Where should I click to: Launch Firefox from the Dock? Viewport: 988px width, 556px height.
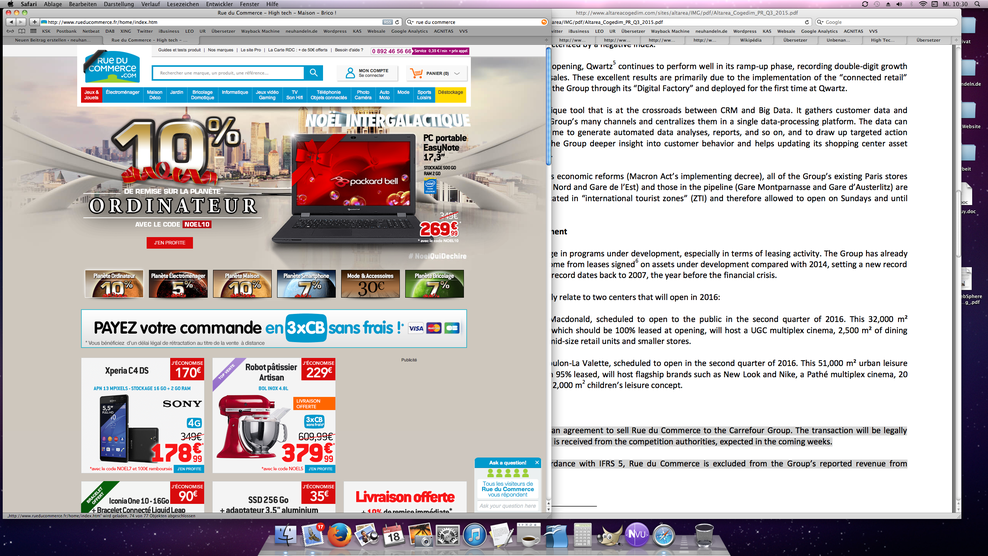pyautogui.click(x=340, y=535)
